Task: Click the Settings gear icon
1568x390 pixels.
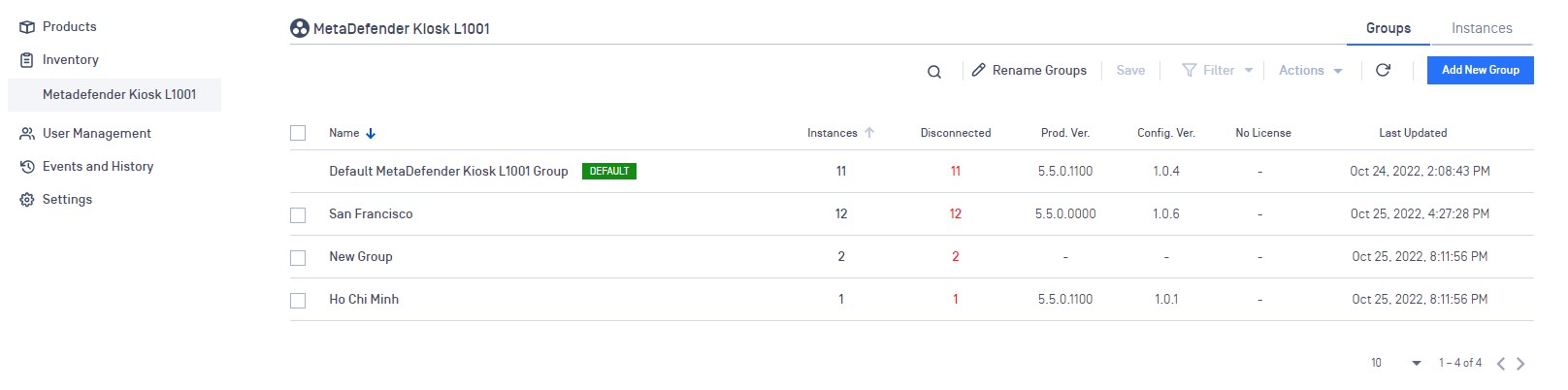Action: point(27,200)
